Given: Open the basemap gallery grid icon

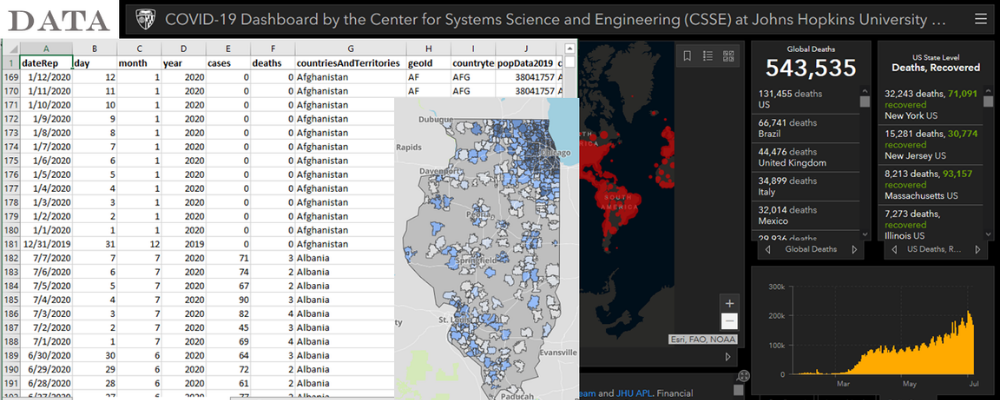Looking at the screenshot, I should [728, 56].
